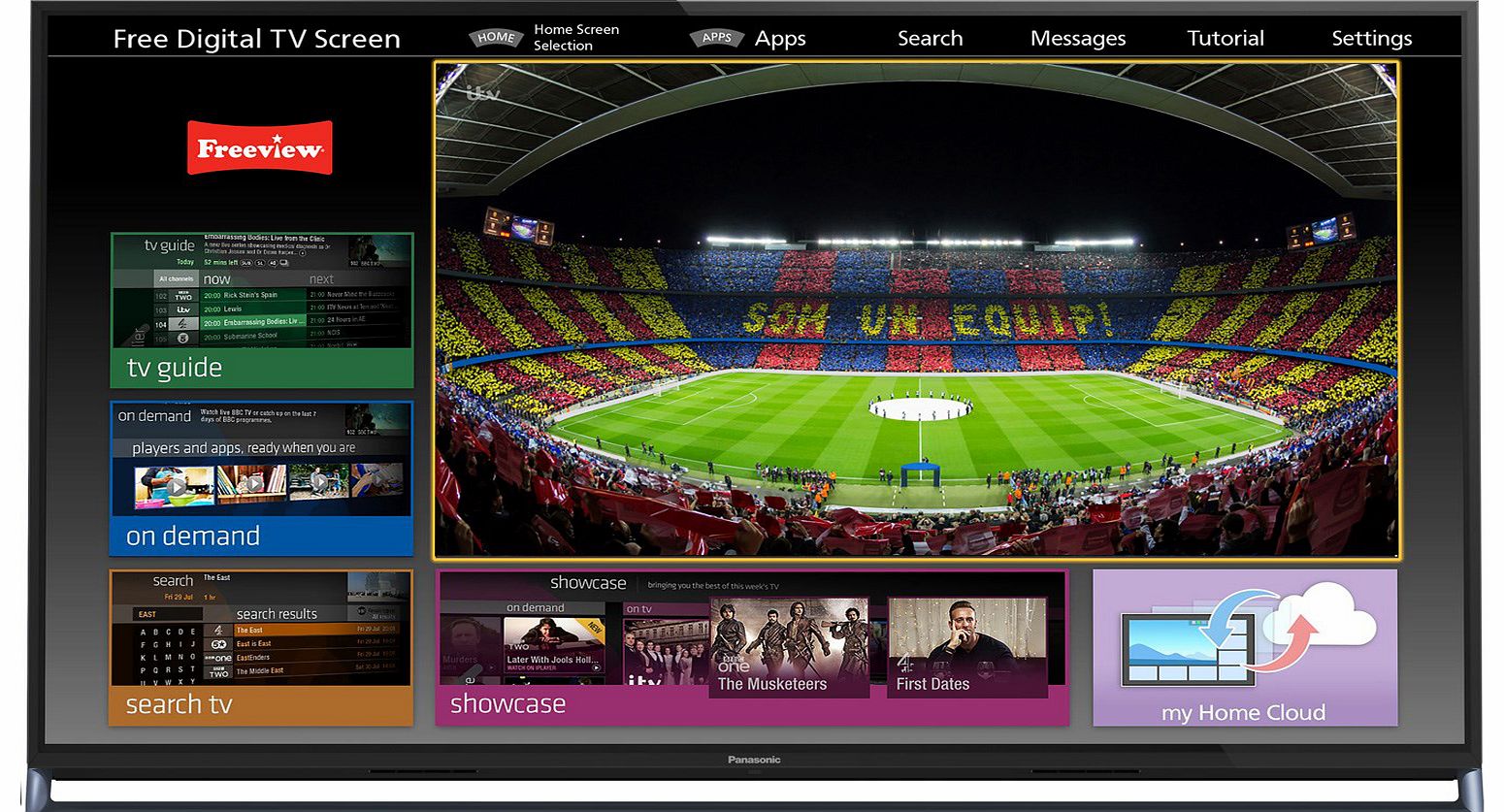The image size is (1504, 812).
Task: Open the Search menu item
Action: pos(930,39)
